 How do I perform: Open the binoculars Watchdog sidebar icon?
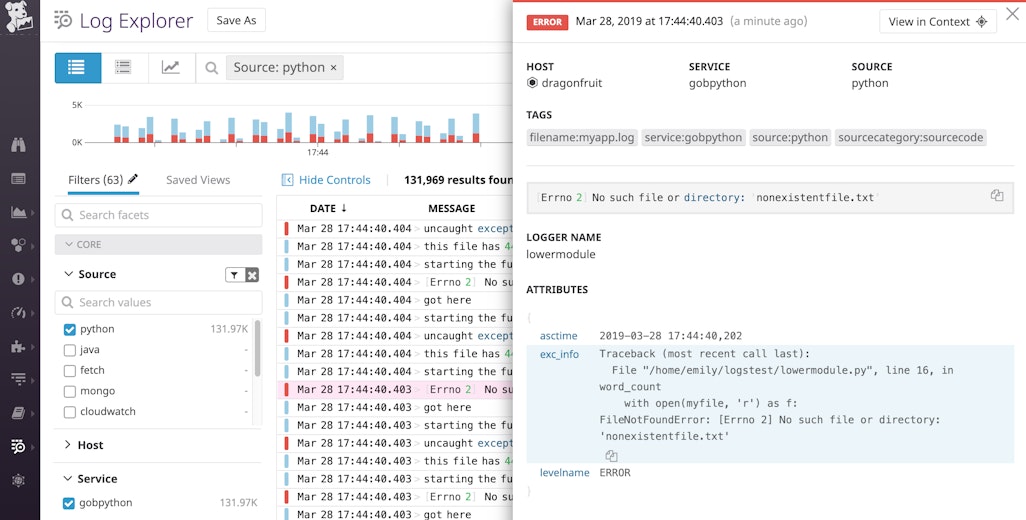[x=18, y=145]
